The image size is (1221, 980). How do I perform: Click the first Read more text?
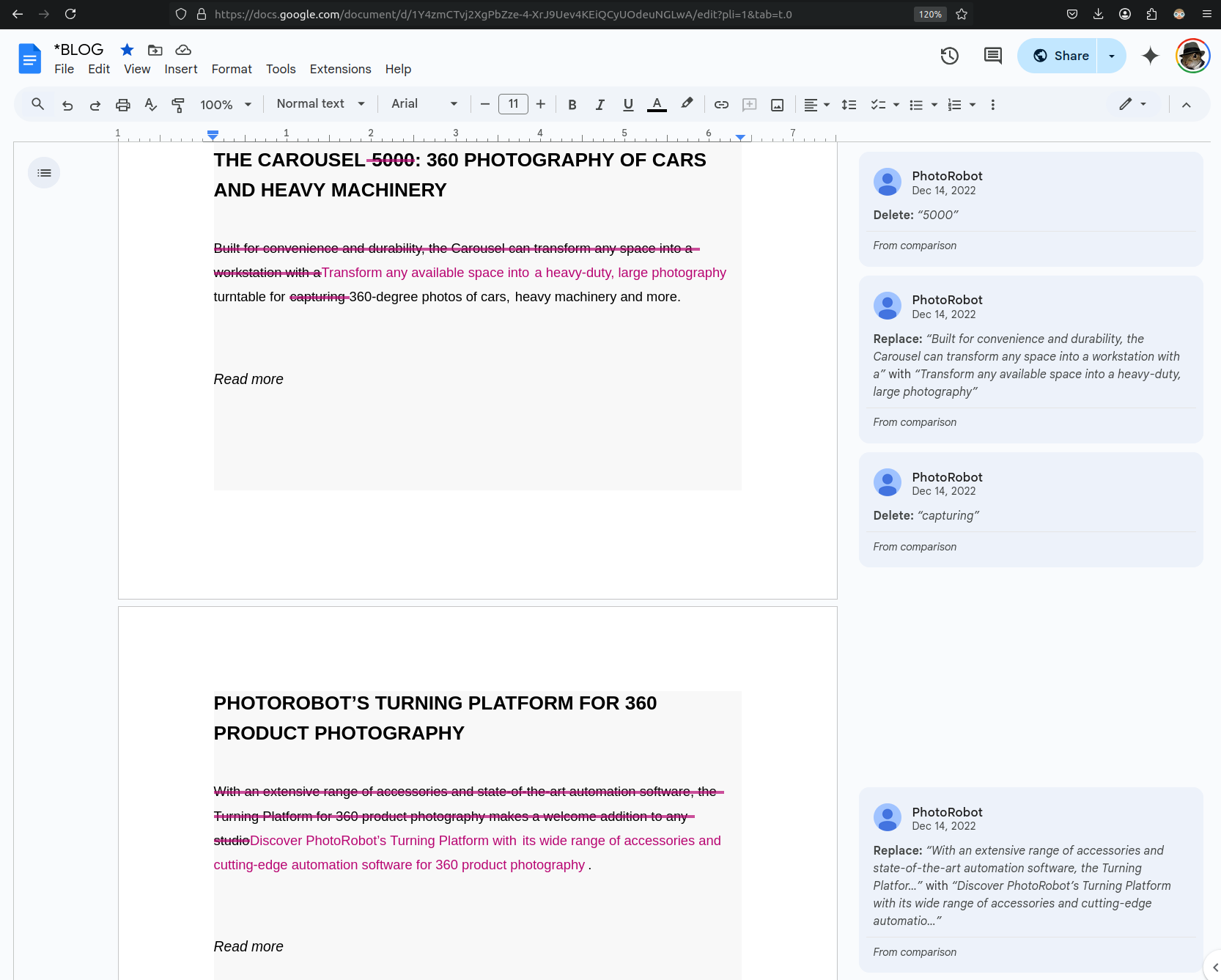pyautogui.click(x=248, y=379)
